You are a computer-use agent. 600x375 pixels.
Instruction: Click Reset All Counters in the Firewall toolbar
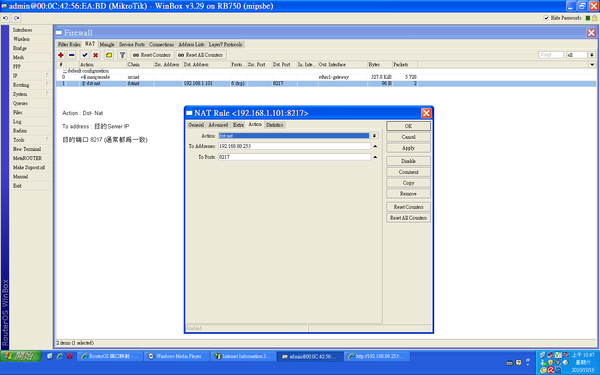[x=201, y=55]
